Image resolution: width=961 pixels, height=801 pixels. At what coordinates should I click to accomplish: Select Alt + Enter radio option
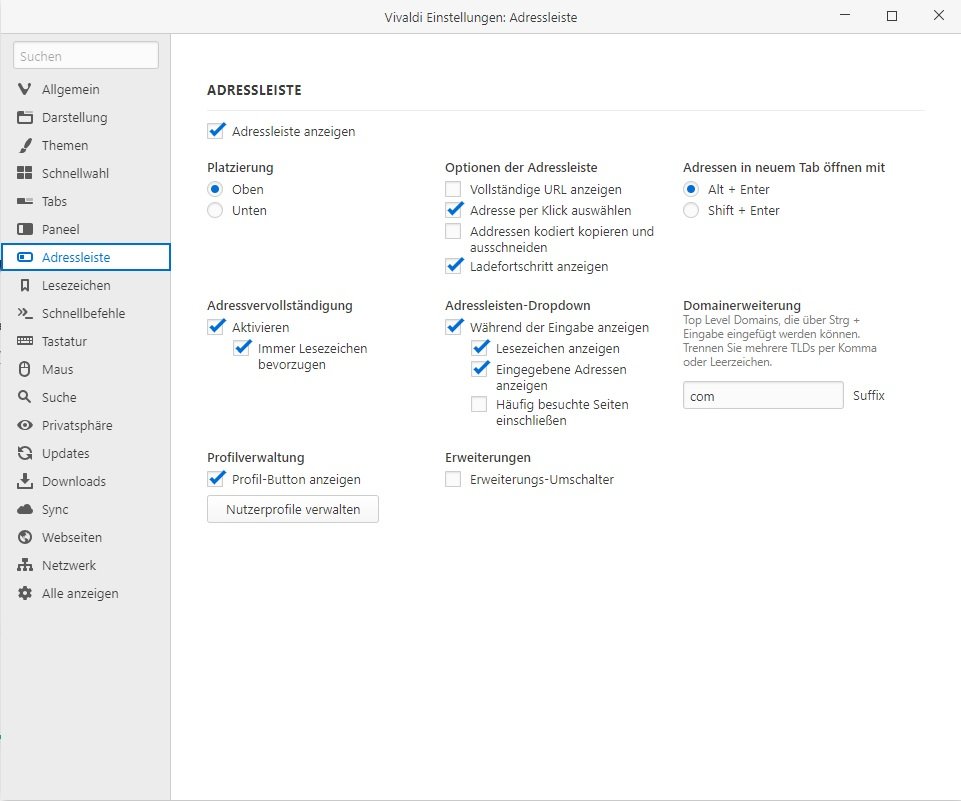click(691, 189)
